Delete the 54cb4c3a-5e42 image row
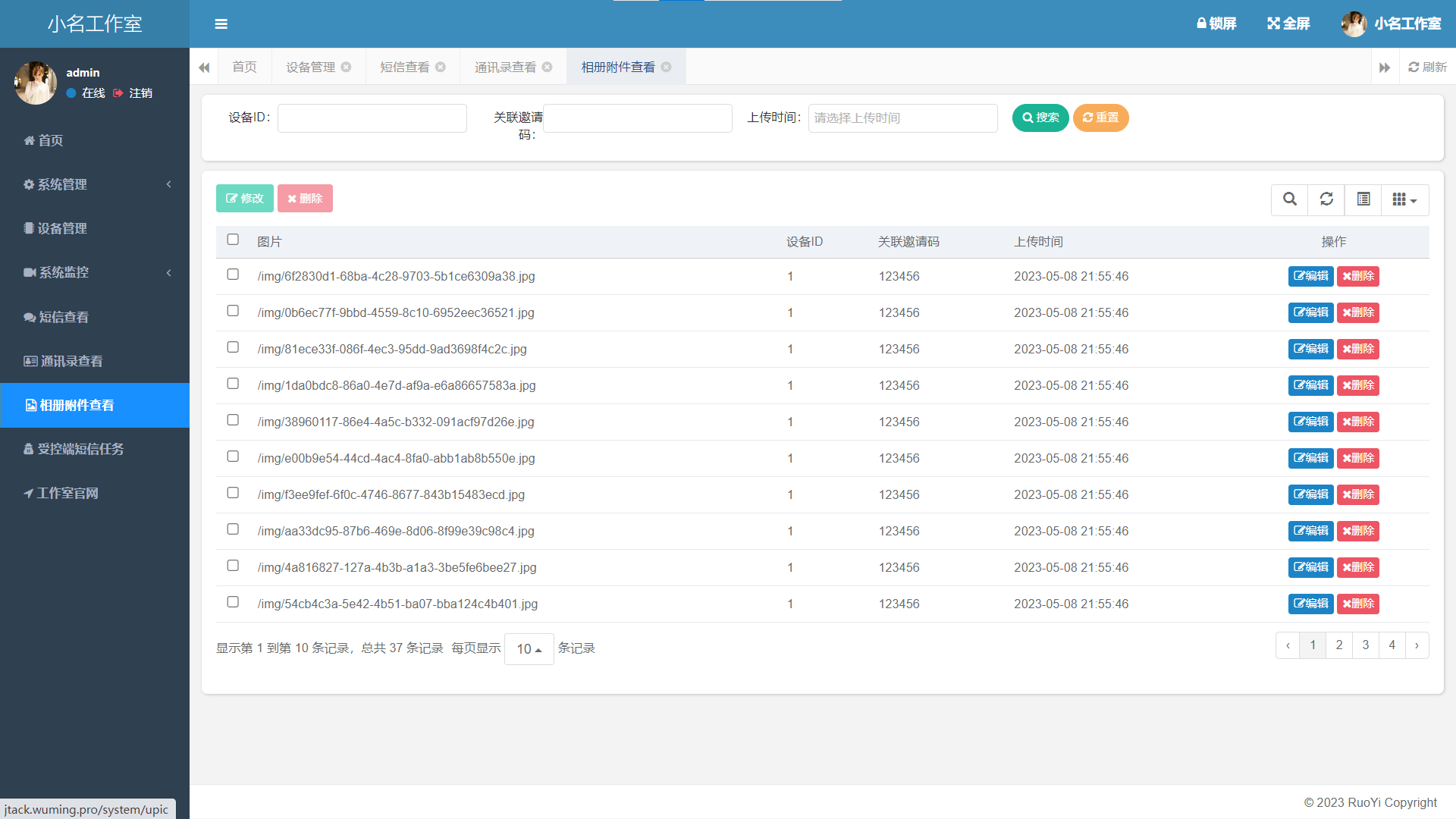This screenshot has height=819, width=1456. (1357, 604)
